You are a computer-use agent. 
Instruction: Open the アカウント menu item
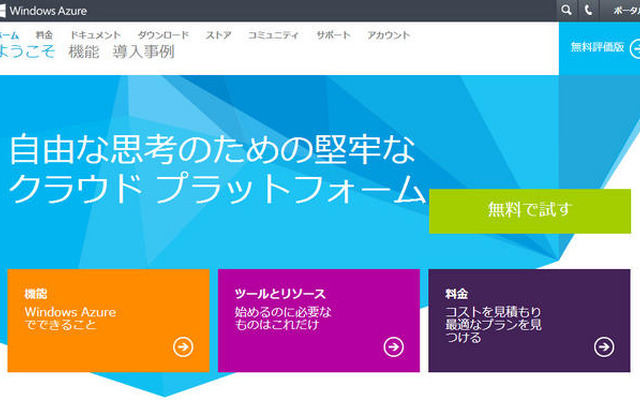click(388, 35)
